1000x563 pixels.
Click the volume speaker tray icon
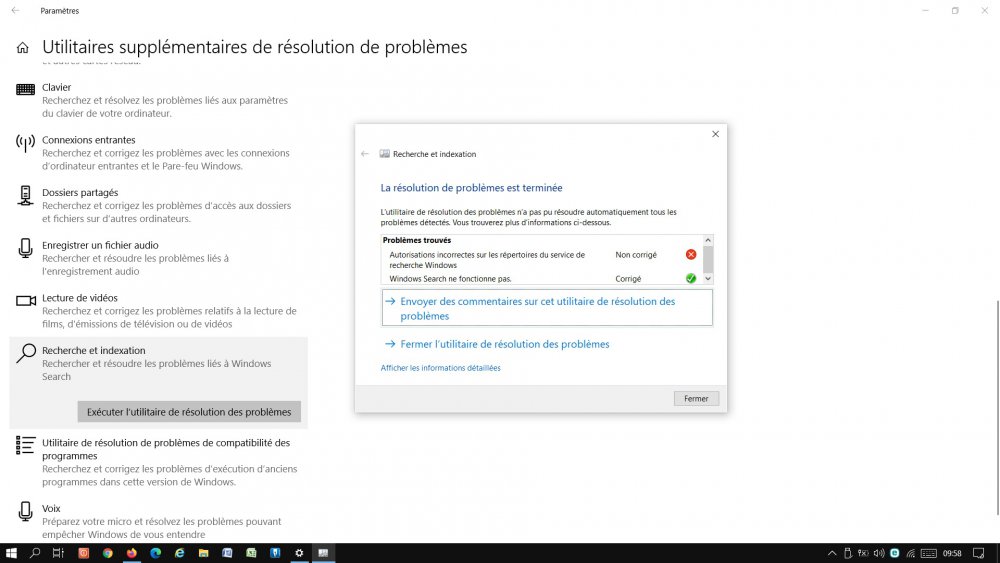click(x=879, y=553)
